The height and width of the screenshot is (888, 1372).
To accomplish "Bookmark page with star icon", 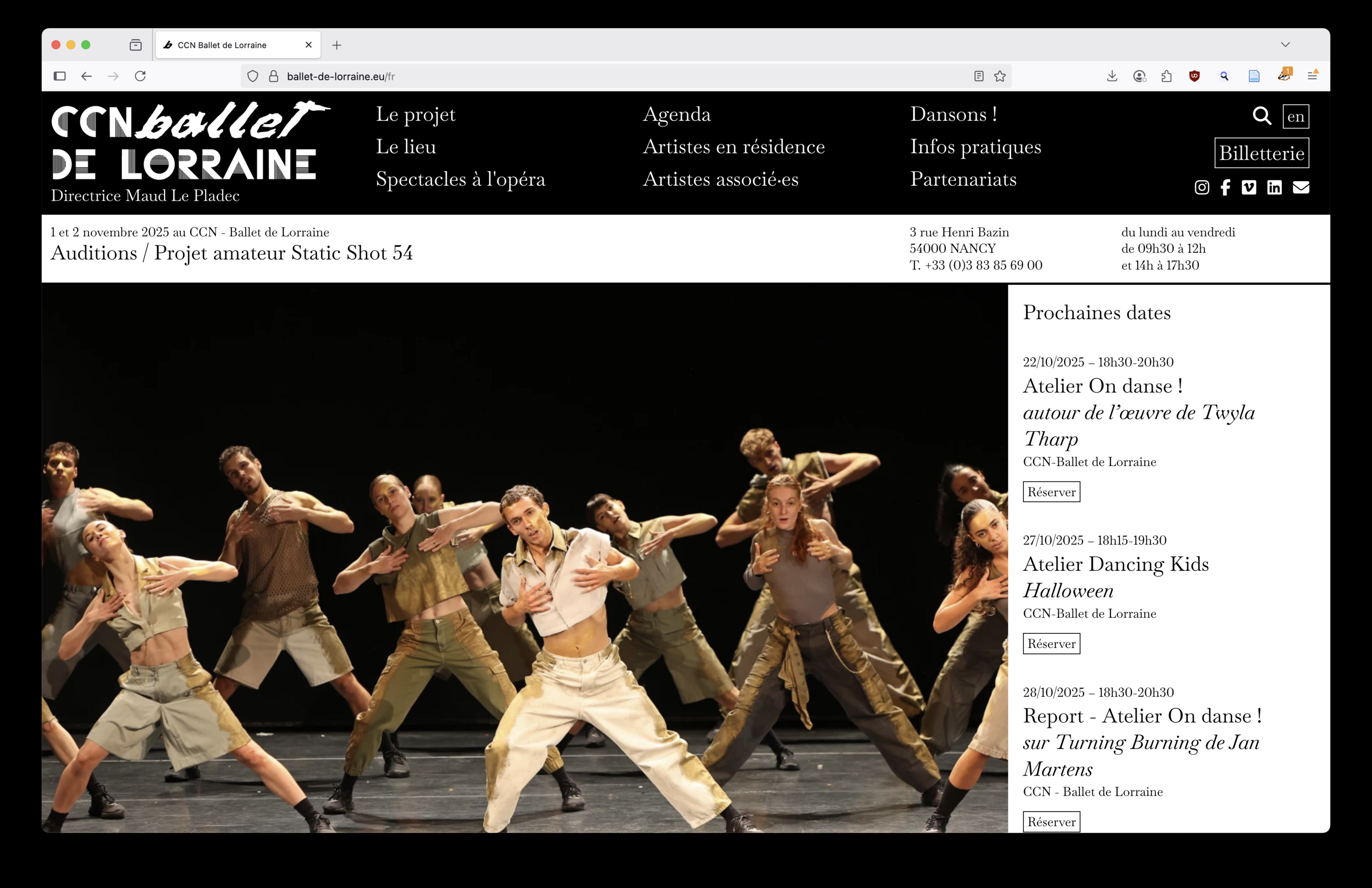I will pos(1000,76).
